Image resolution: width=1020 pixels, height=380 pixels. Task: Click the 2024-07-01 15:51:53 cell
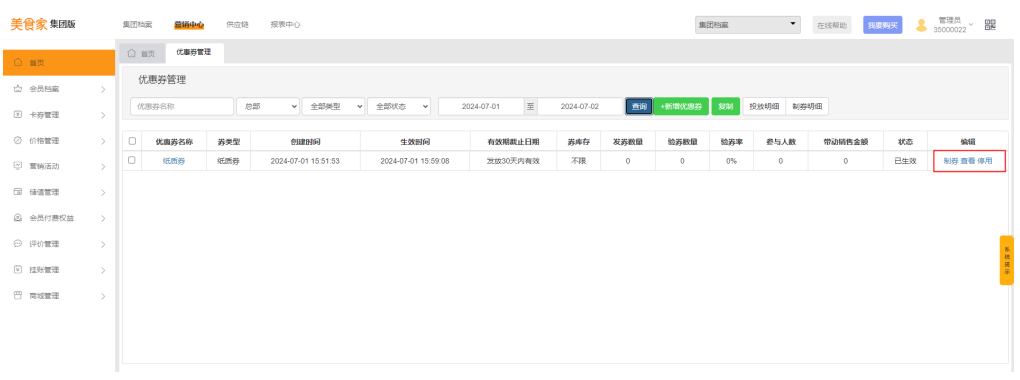(x=305, y=161)
